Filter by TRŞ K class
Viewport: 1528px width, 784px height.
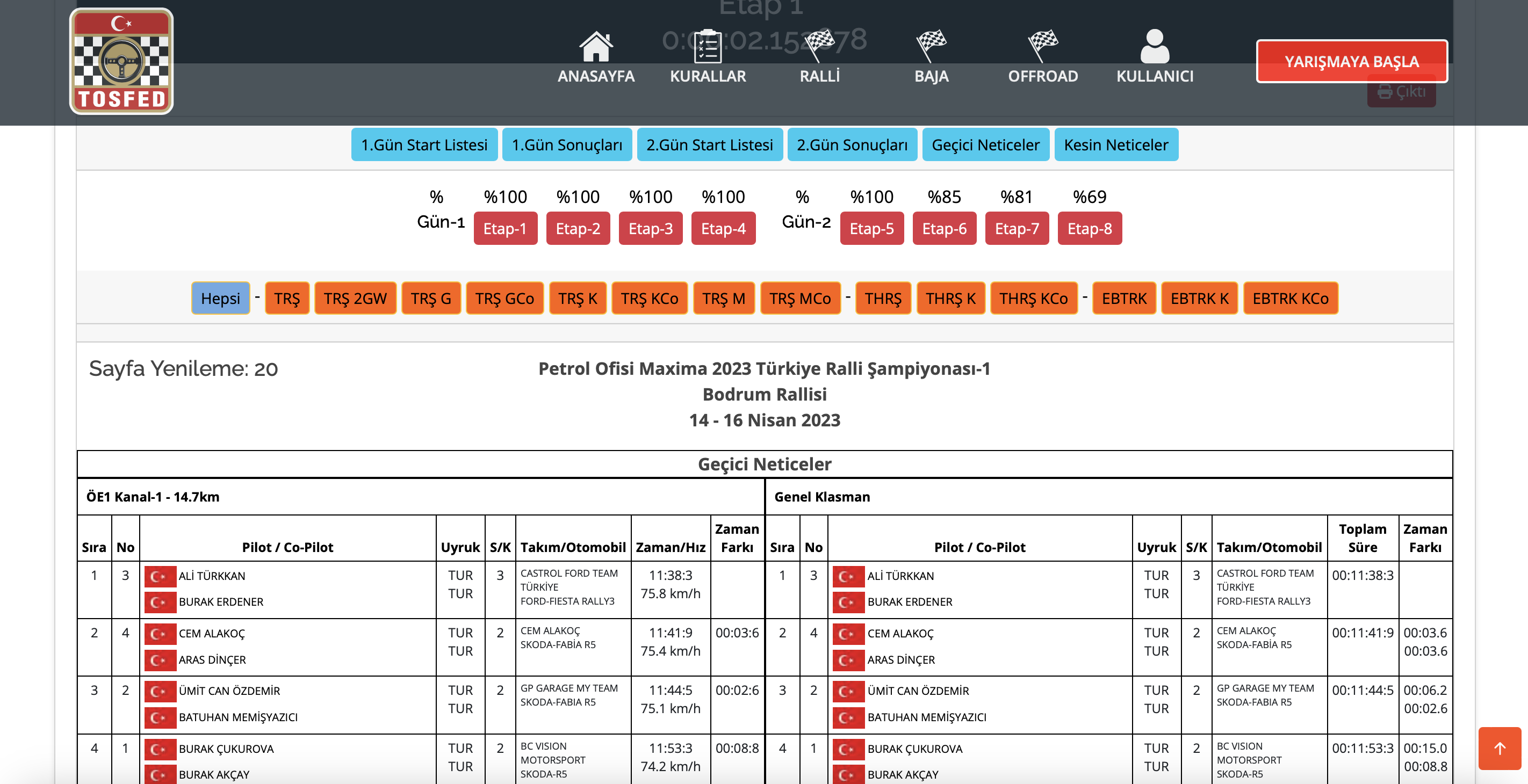[x=577, y=299]
